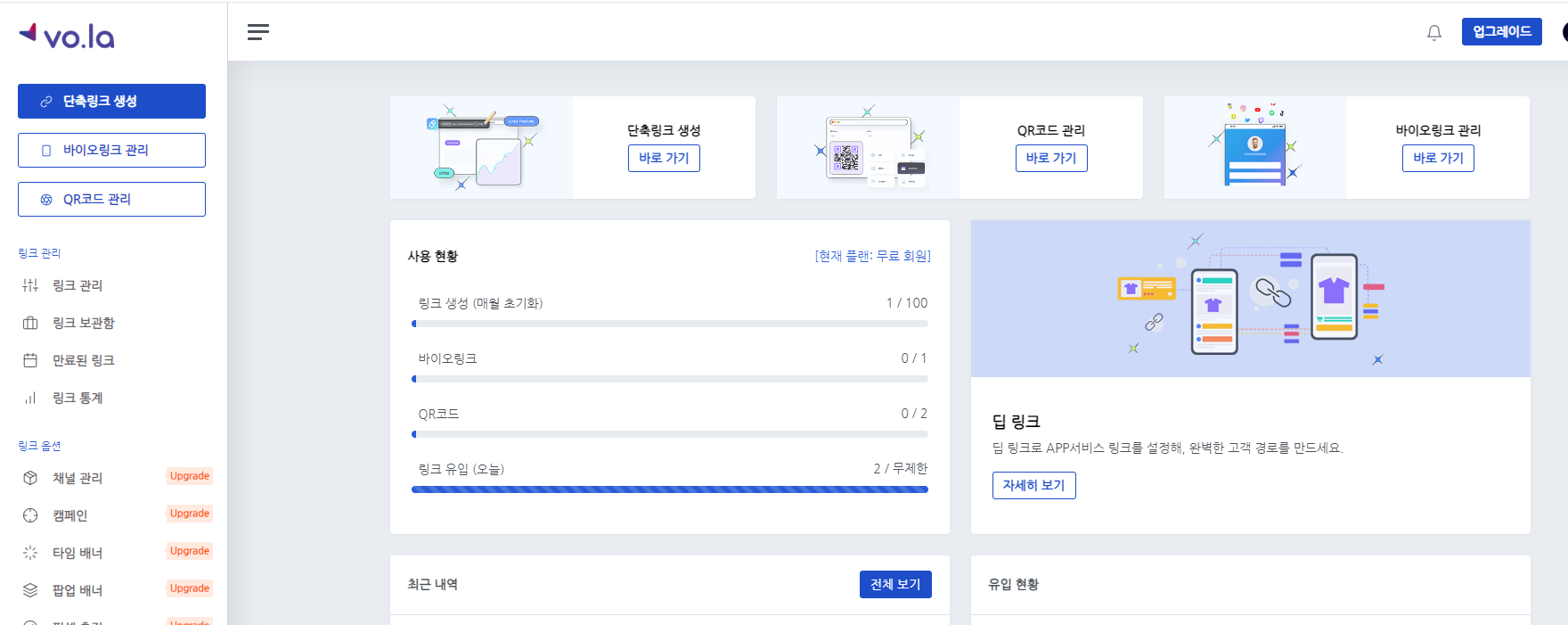
Task: Click Upgrade badge next to 채널 관리
Action: pyautogui.click(x=190, y=476)
